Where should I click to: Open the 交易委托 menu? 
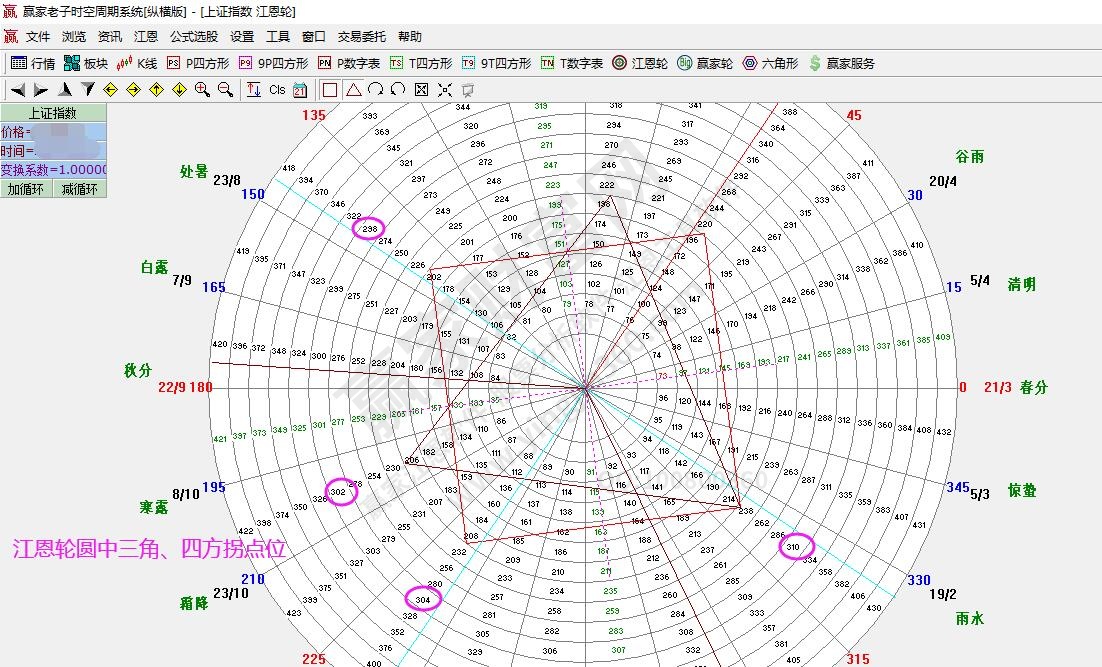[x=361, y=37]
